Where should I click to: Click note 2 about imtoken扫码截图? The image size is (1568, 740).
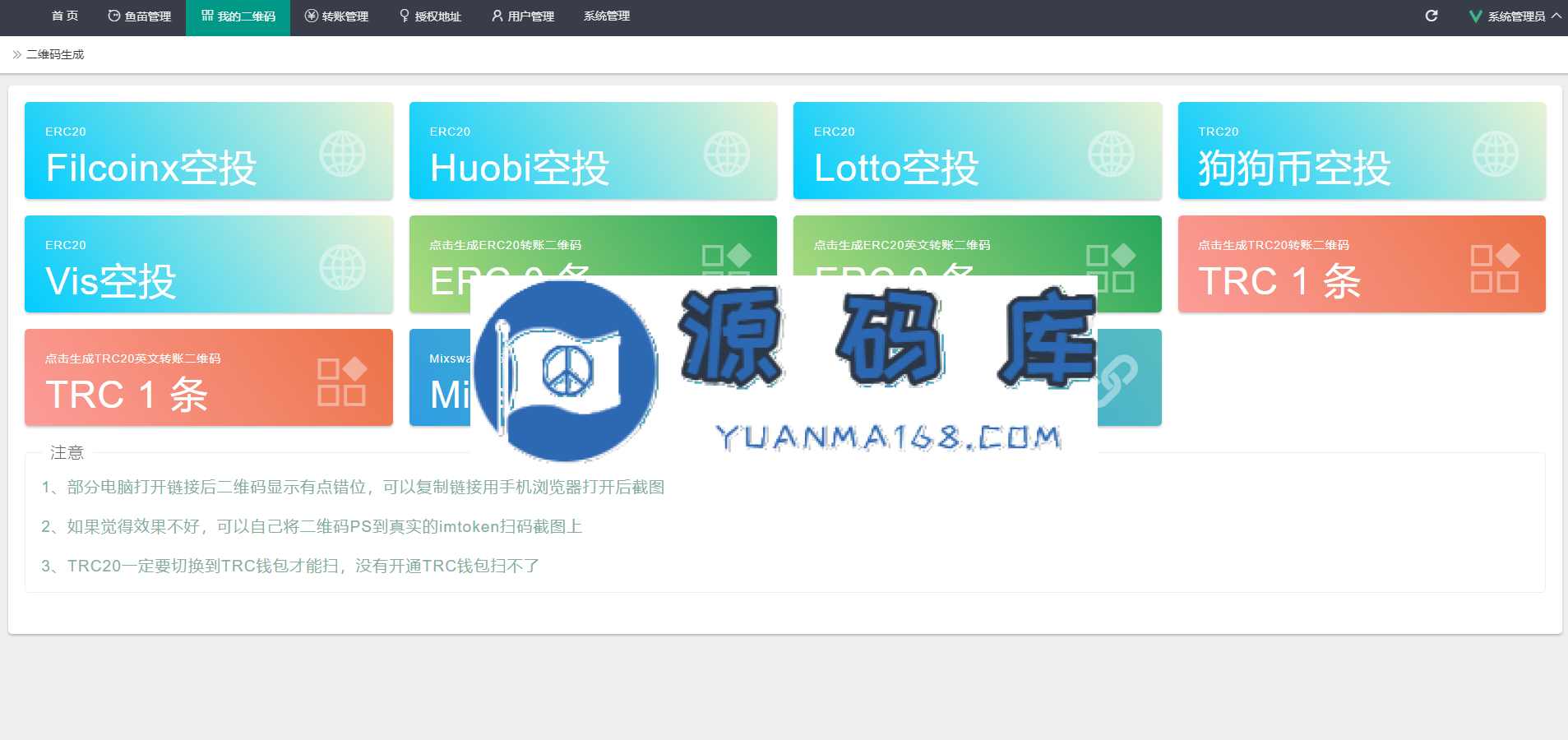pyautogui.click(x=312, y=526)
